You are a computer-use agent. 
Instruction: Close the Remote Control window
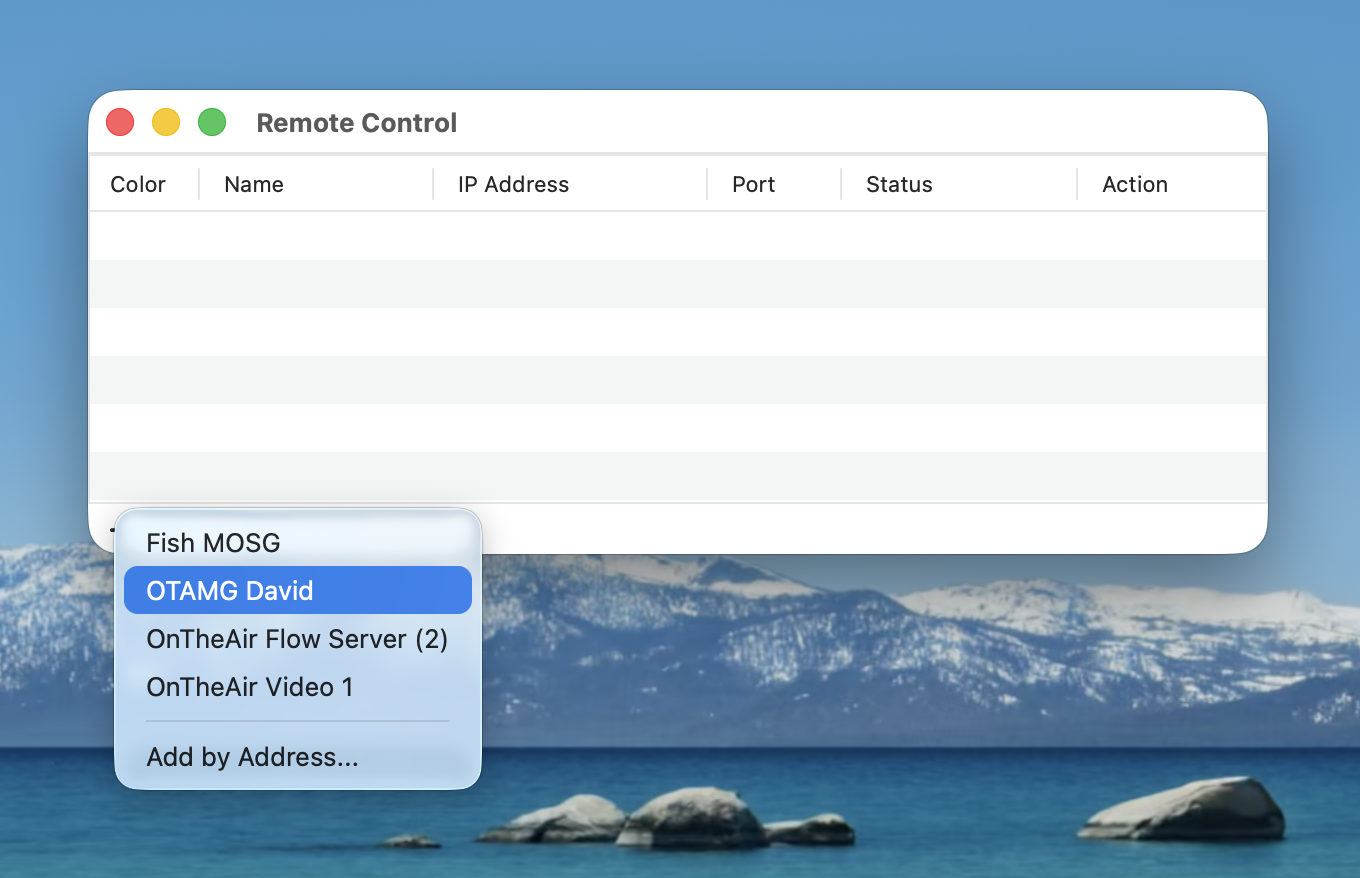pos(119,121)
